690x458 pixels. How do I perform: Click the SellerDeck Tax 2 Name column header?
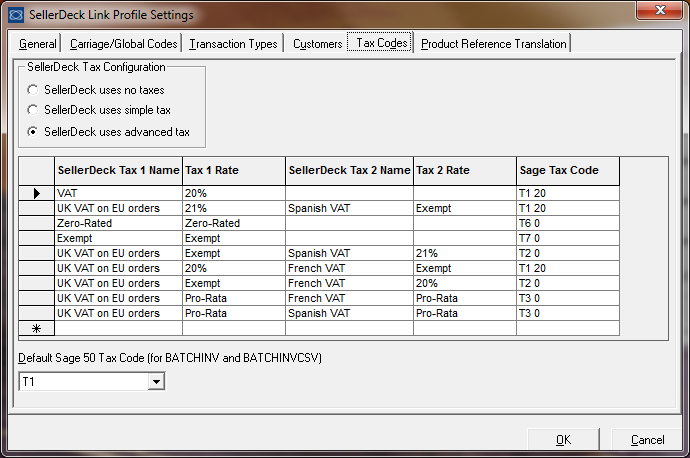(x=349, y=170)
